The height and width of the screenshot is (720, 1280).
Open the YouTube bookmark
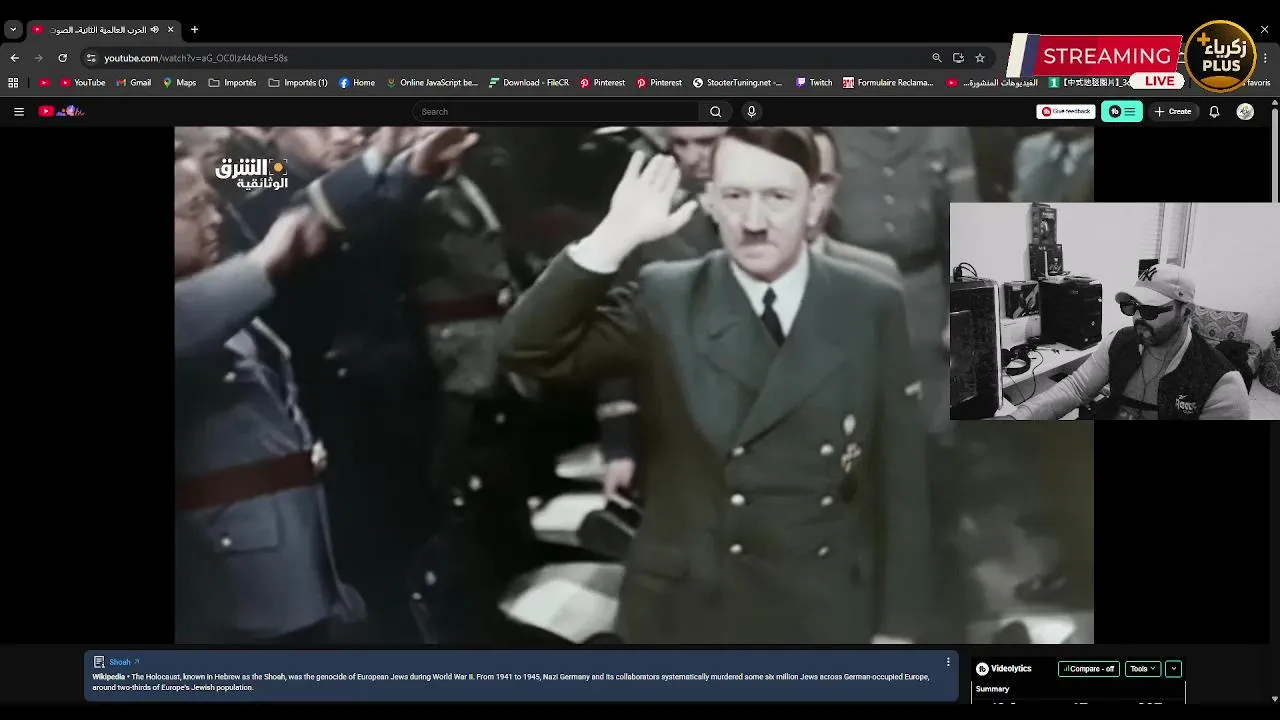click(x=83, y=83)
